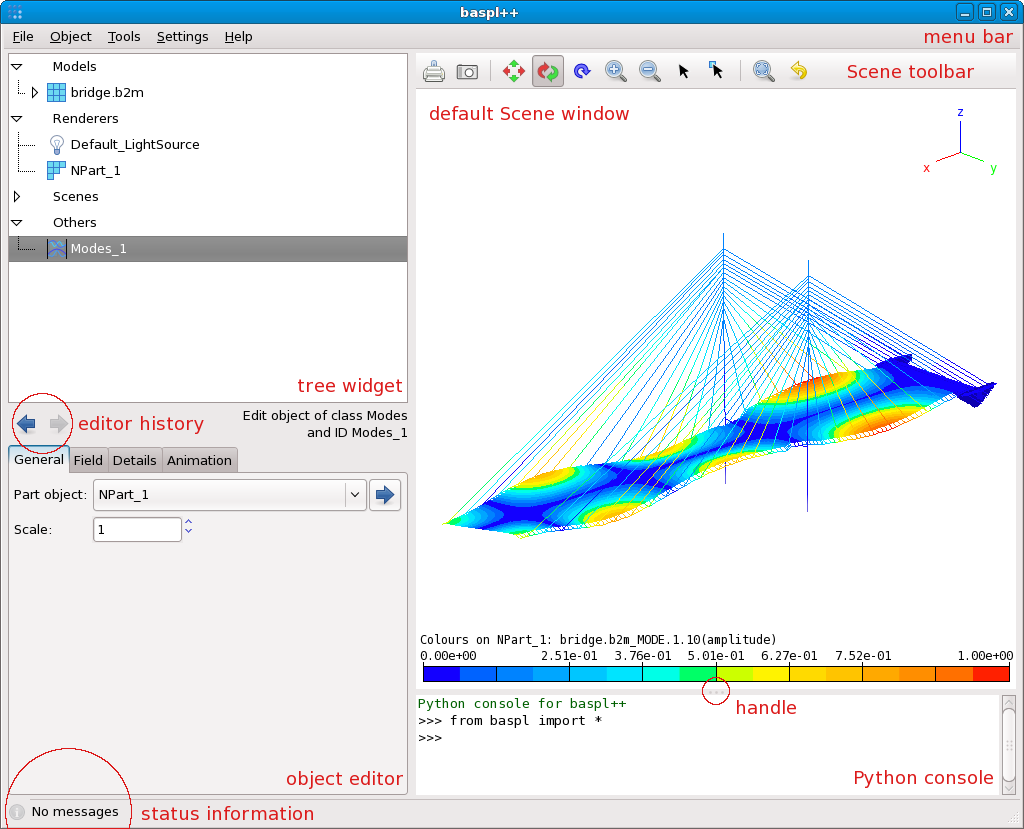The height and width of the screenshot is (829, 1024).
Task: Click the red end of colour scale
Action: [x=991, y=674]
